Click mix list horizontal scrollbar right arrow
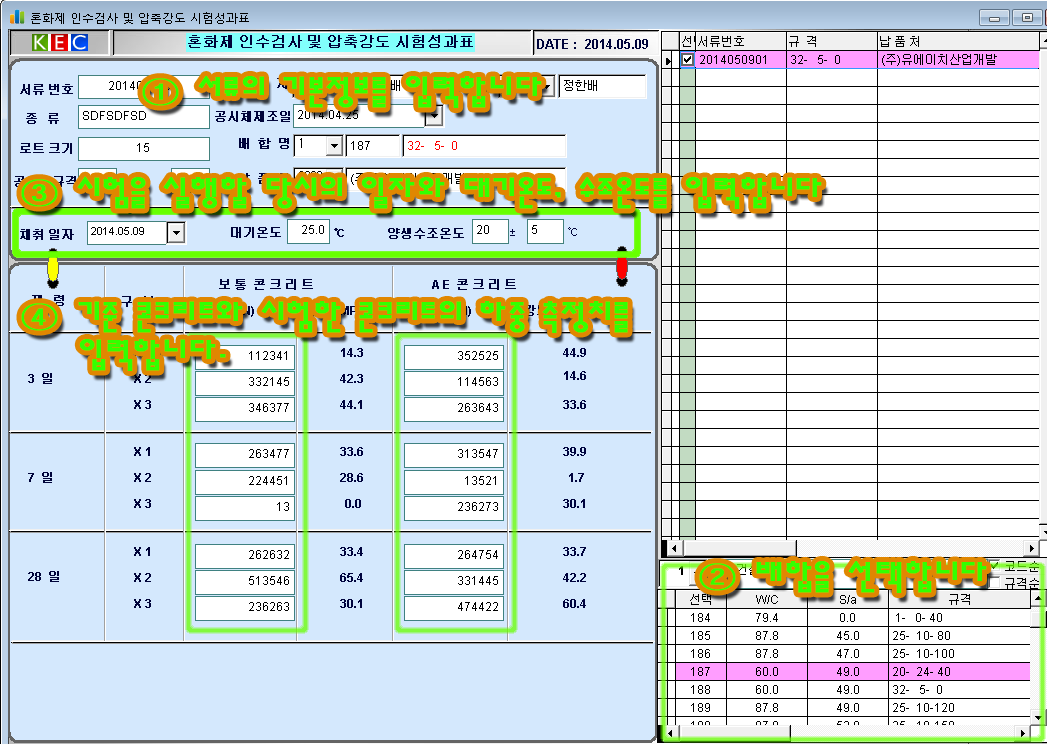The width and height of the screenshot is (1047, 744). click(1024, 733)
